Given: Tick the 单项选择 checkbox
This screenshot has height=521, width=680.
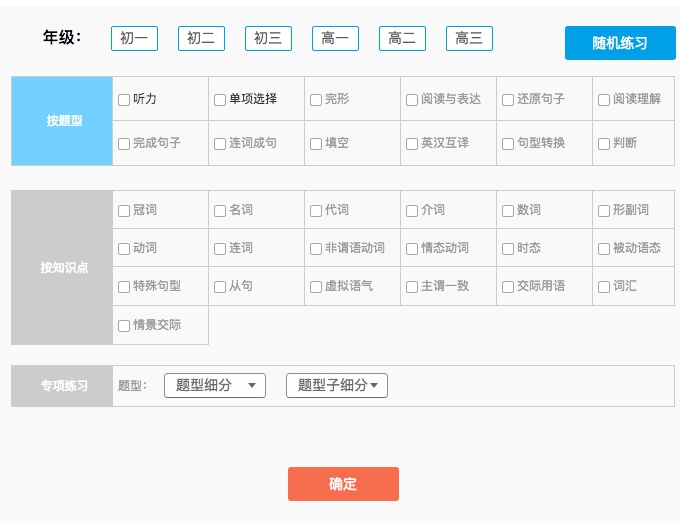Looking at the screenshot, I should (x=220, y=100).
